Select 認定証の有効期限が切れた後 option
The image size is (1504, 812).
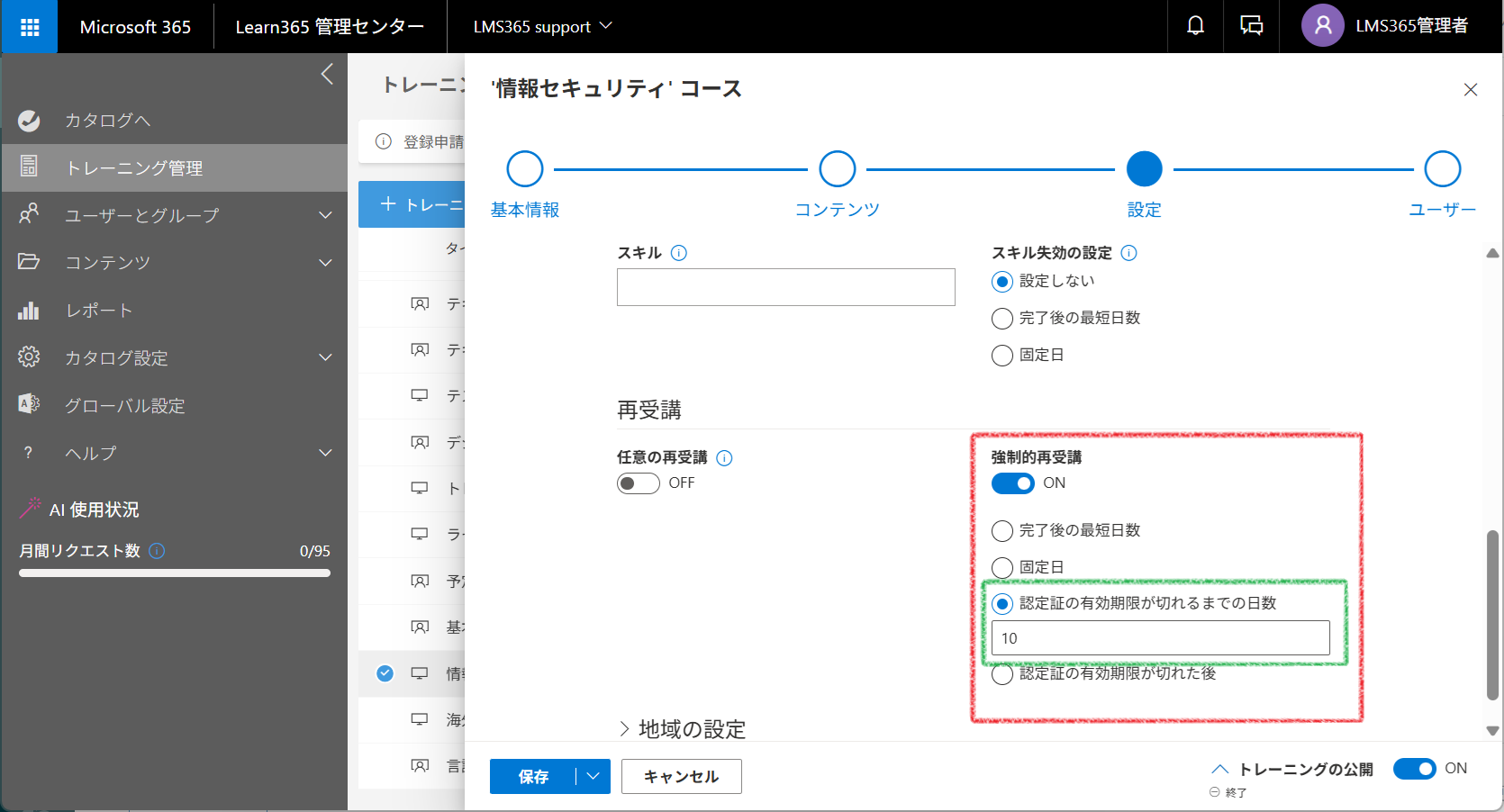tap(1002, 674)
